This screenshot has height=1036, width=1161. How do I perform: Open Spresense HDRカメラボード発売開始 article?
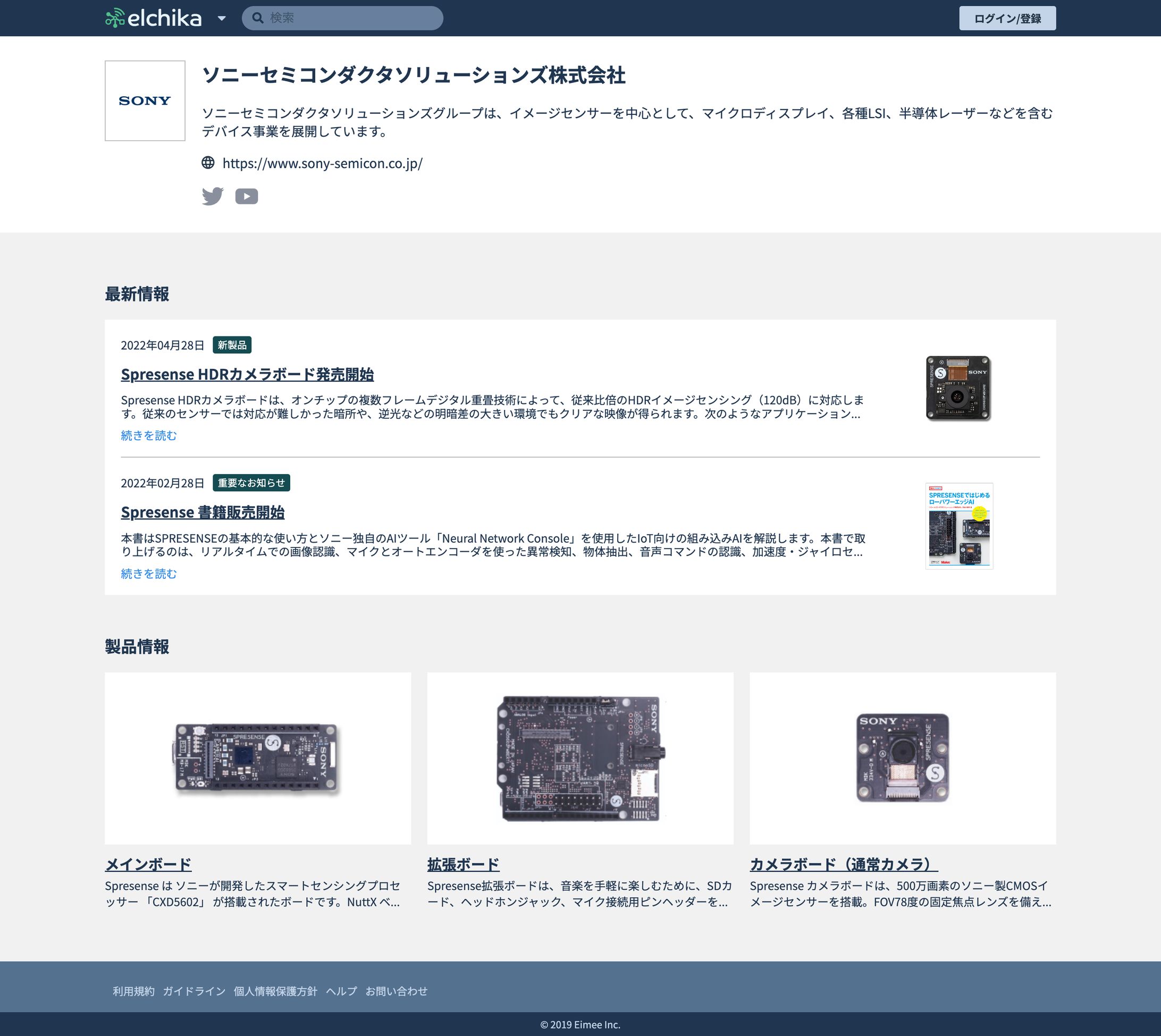point(248,375)
